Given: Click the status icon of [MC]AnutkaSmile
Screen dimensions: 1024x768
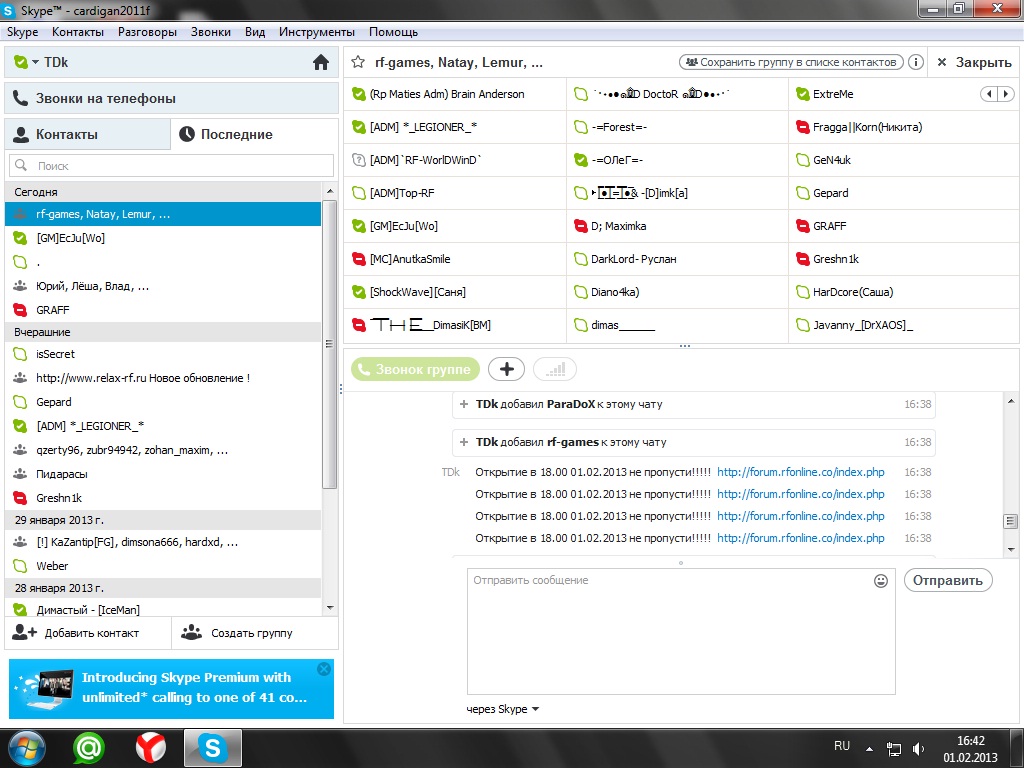Looking at the screenshot, I should click(x=359, y=259).
